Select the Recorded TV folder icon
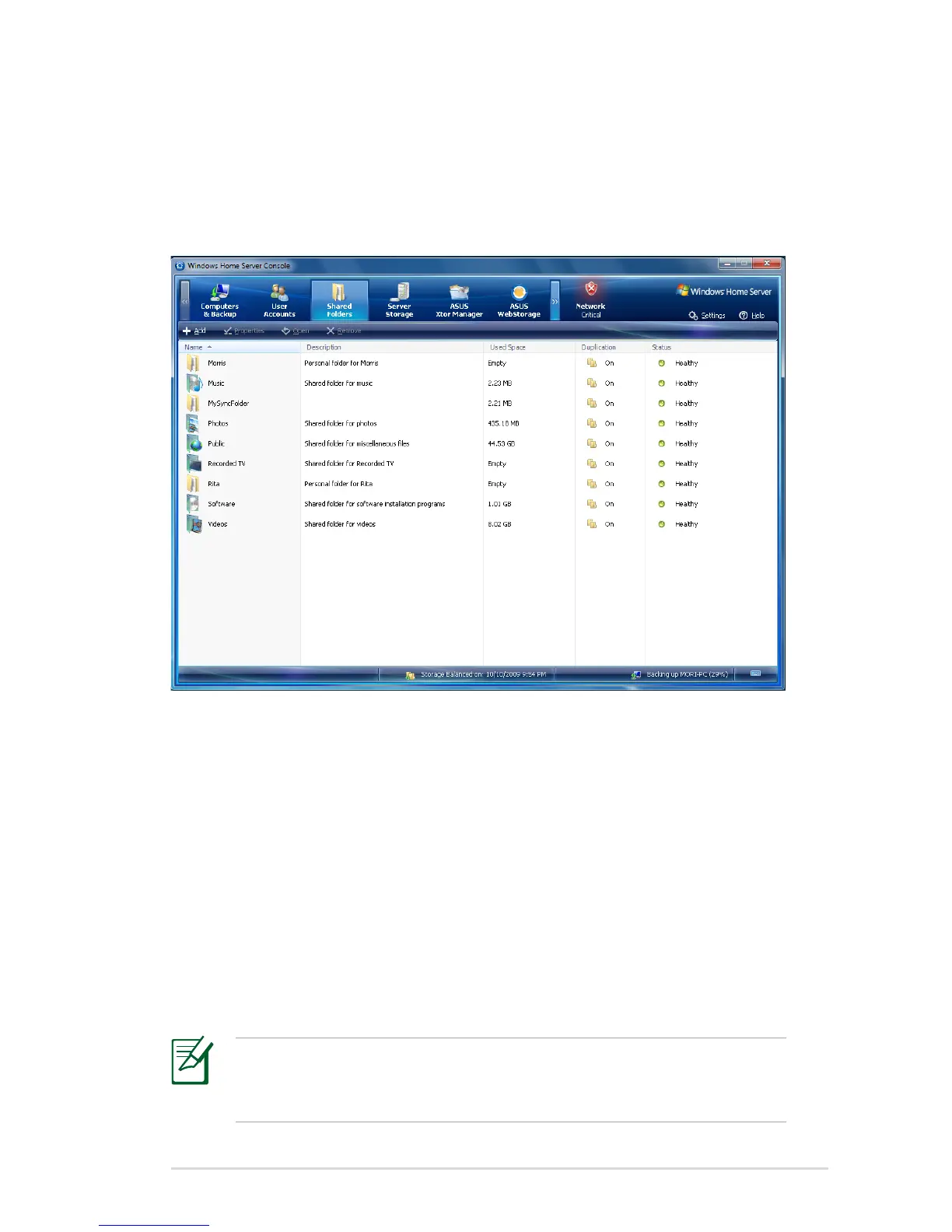The image size is (952, 1232). point(194,464)
